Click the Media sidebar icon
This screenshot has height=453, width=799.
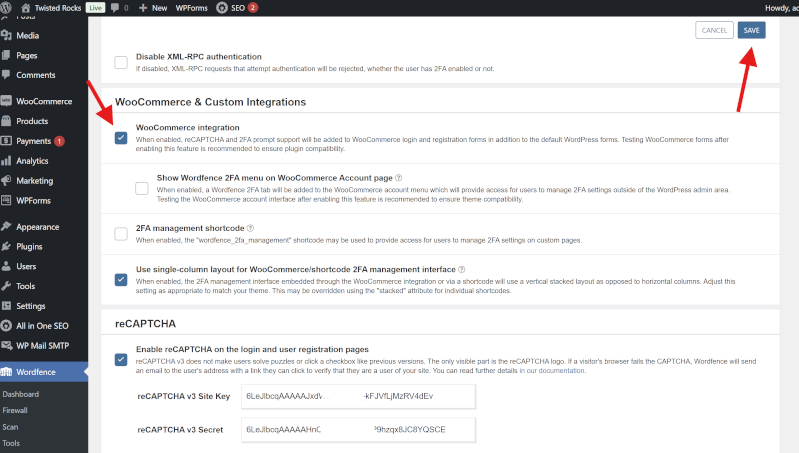click(6, 35)
